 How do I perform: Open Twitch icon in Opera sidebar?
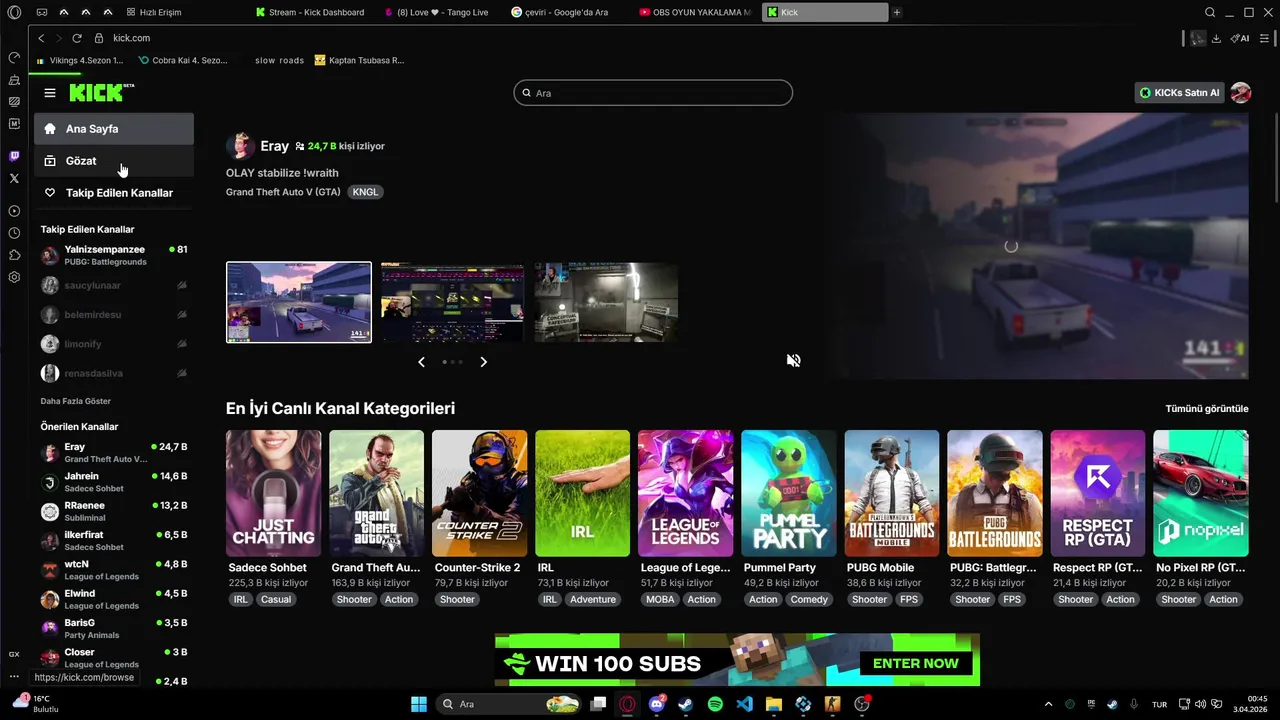click(x=14, y=156)
